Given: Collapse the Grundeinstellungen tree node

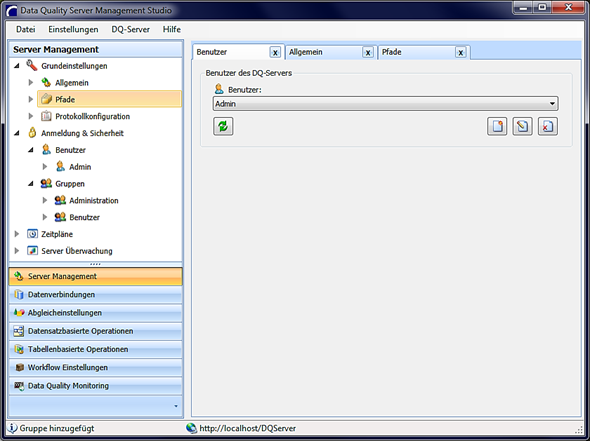Looking at the screenshot, I should (17, 66).
